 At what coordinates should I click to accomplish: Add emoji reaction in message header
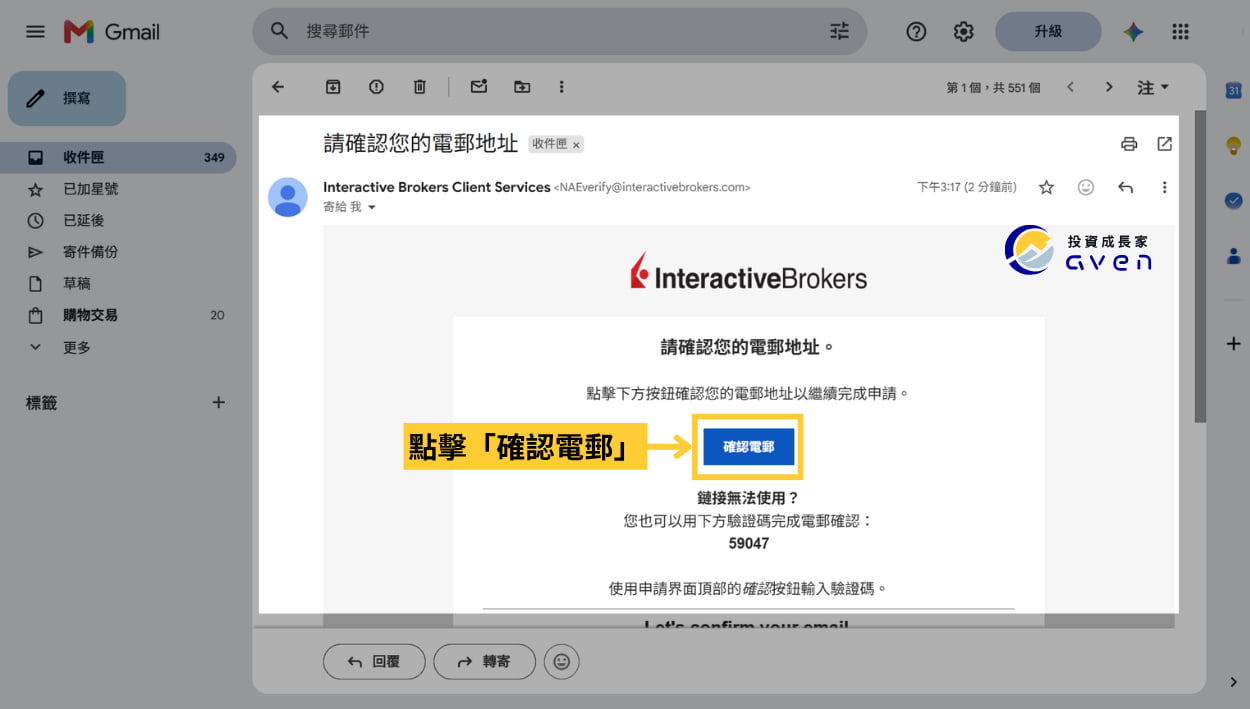(x=1086, y=187)
